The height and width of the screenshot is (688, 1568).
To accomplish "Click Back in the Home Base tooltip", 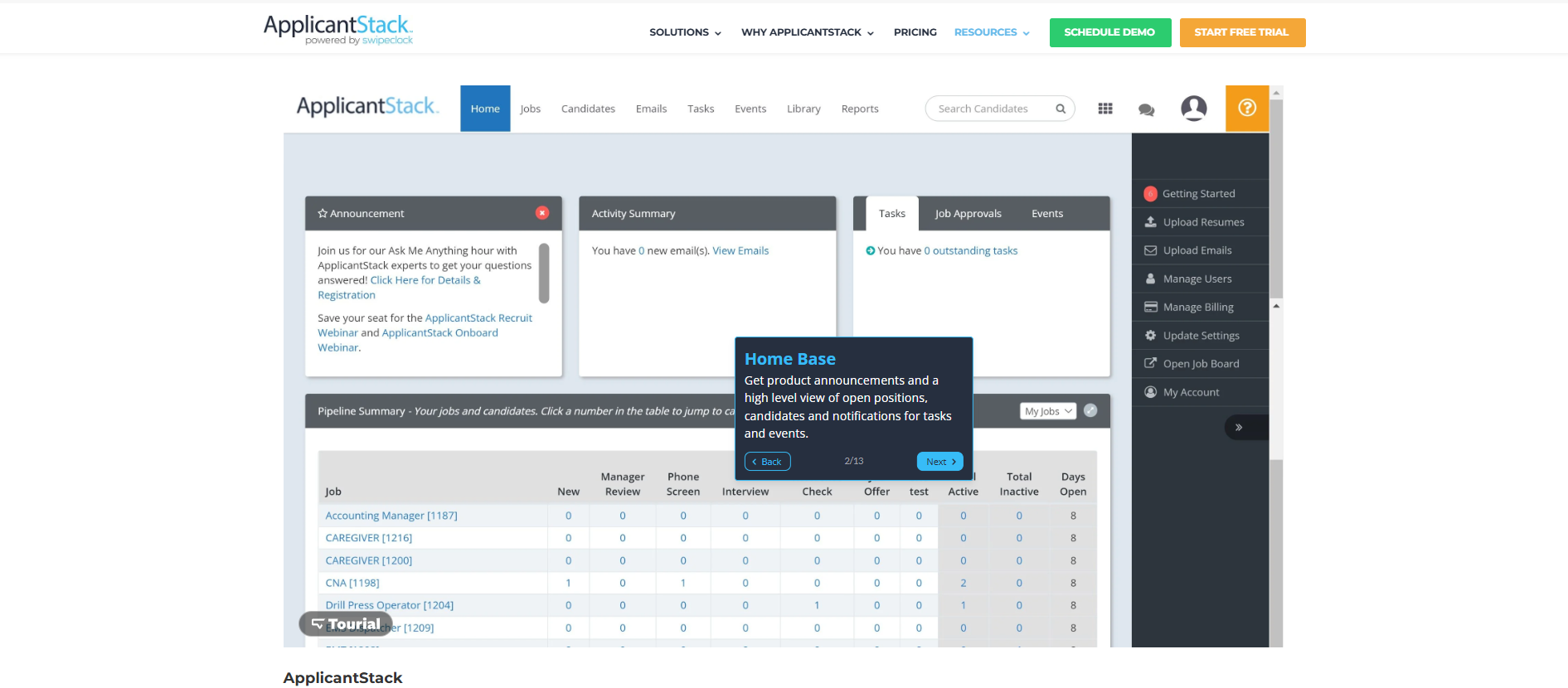I will coord(767,462).
